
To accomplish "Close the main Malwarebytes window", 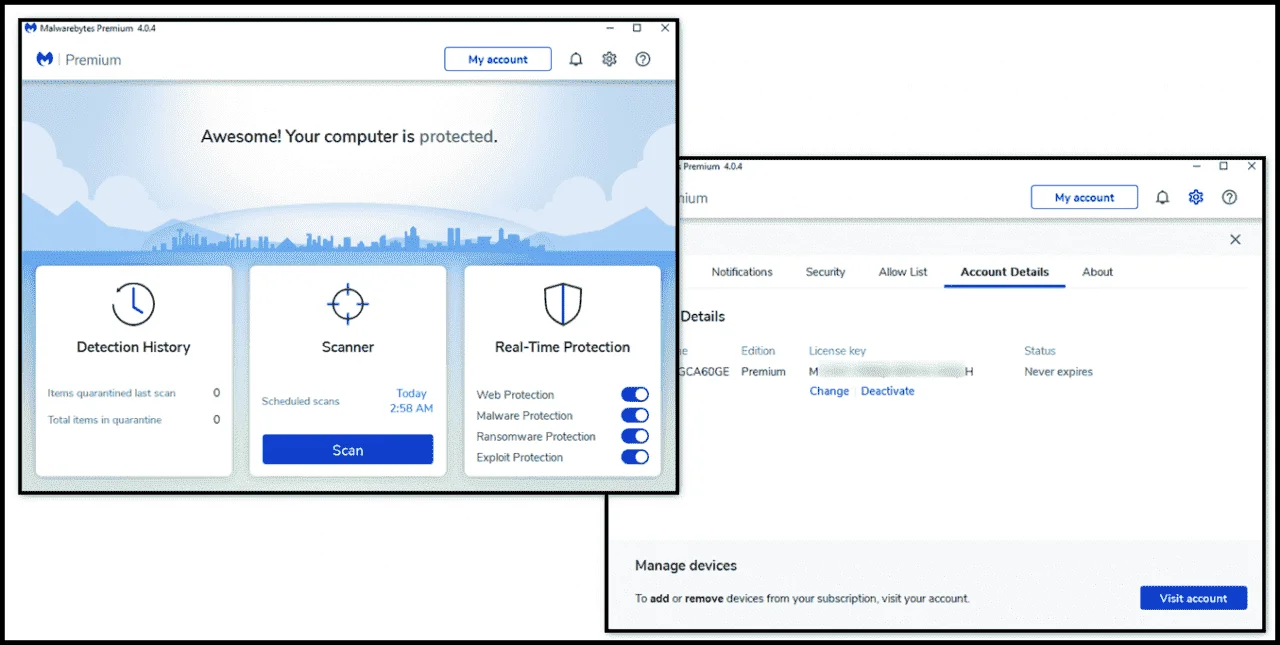I will 665,28.
